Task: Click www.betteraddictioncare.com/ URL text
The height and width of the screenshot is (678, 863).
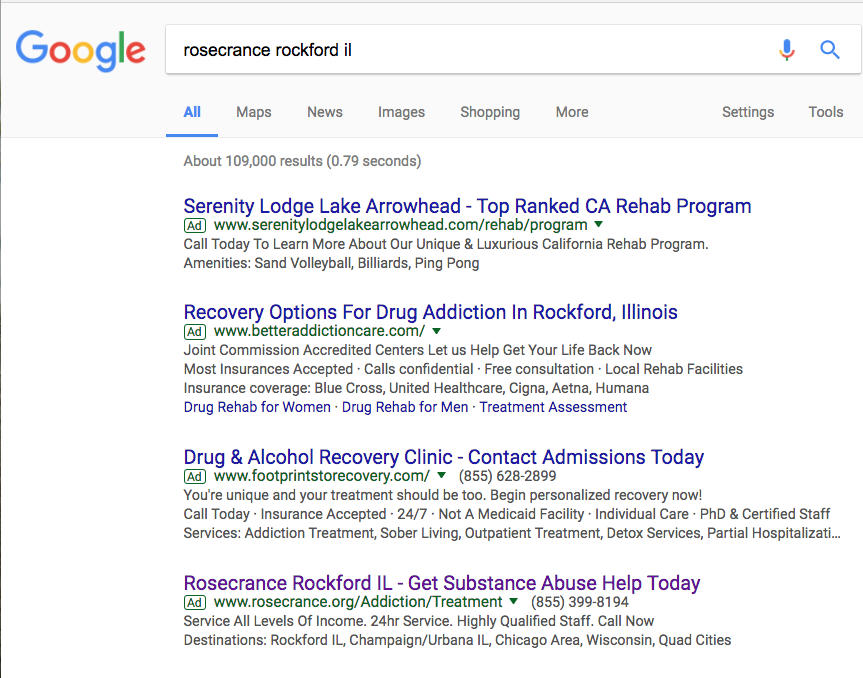Action: click(319, 331)
